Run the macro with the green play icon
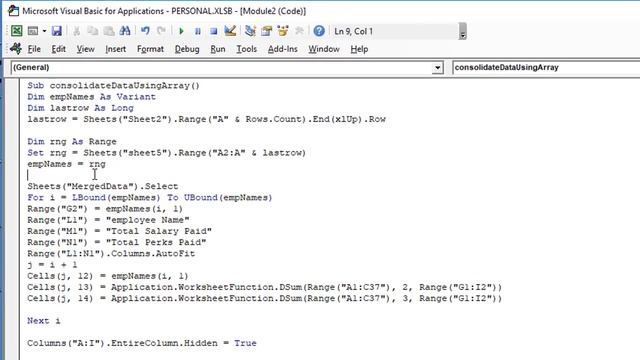The image size is (640, 360). pos(182,31)
